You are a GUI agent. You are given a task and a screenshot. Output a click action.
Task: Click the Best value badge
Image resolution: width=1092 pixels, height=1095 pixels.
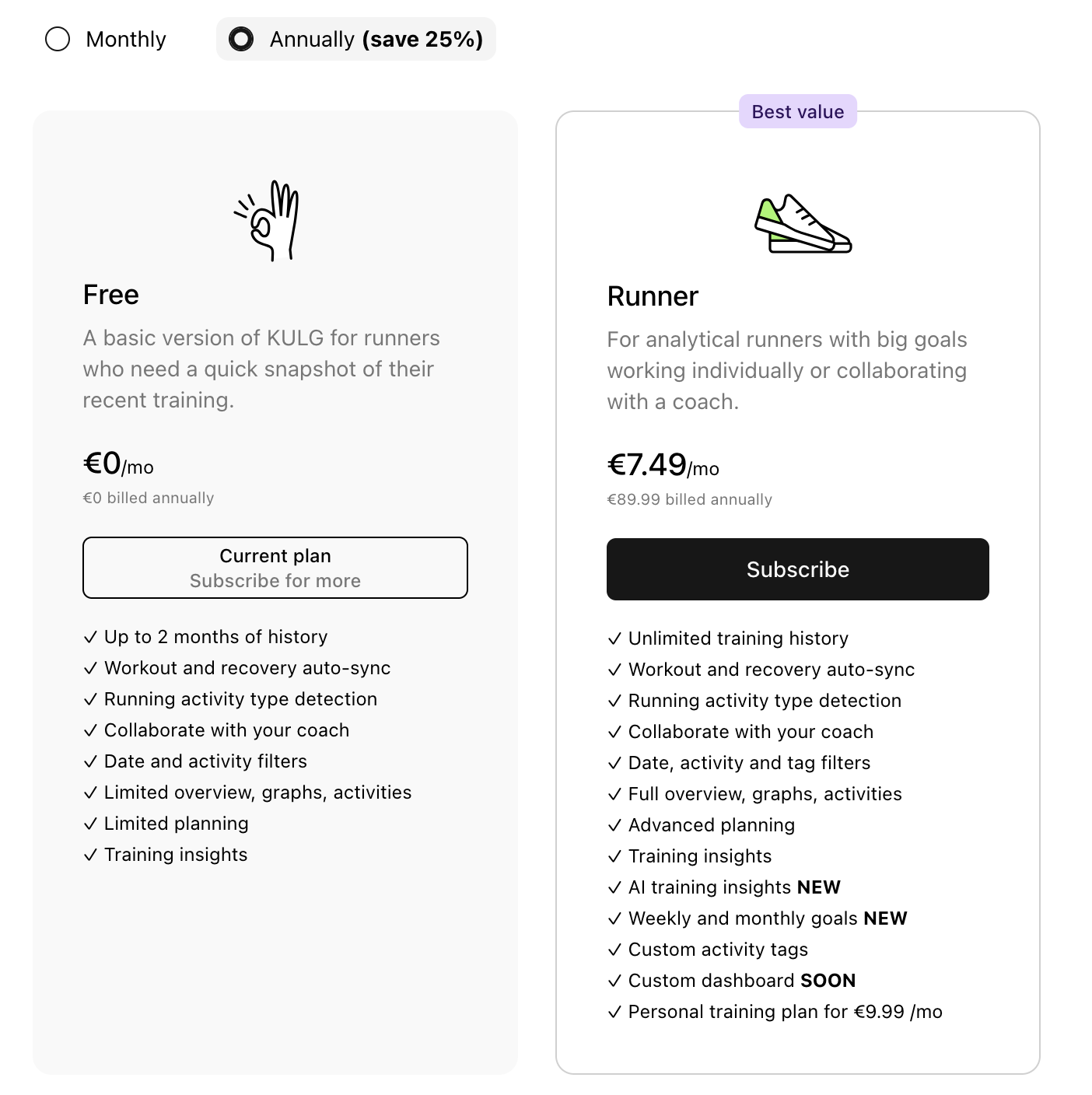pyautogui.click(x=797, y=111)
